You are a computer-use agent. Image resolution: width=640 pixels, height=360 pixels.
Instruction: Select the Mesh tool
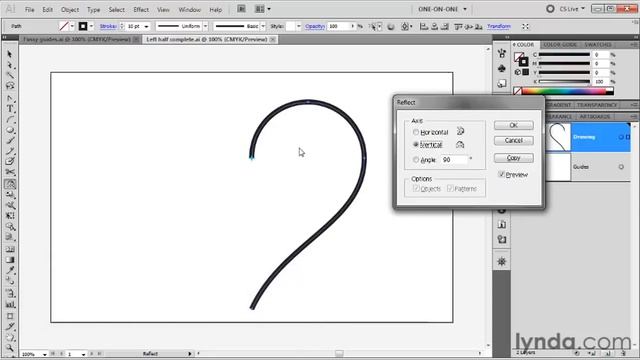[10, 249]
